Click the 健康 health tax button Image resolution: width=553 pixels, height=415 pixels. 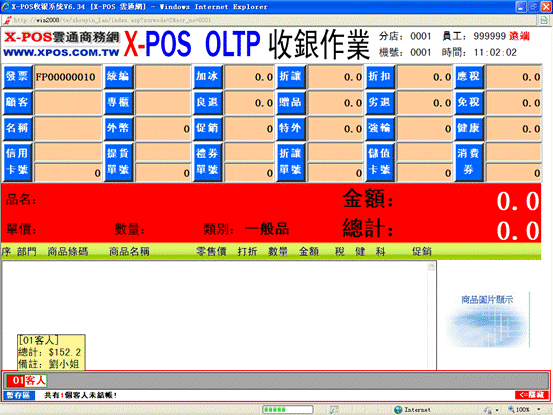pos(468,128)
